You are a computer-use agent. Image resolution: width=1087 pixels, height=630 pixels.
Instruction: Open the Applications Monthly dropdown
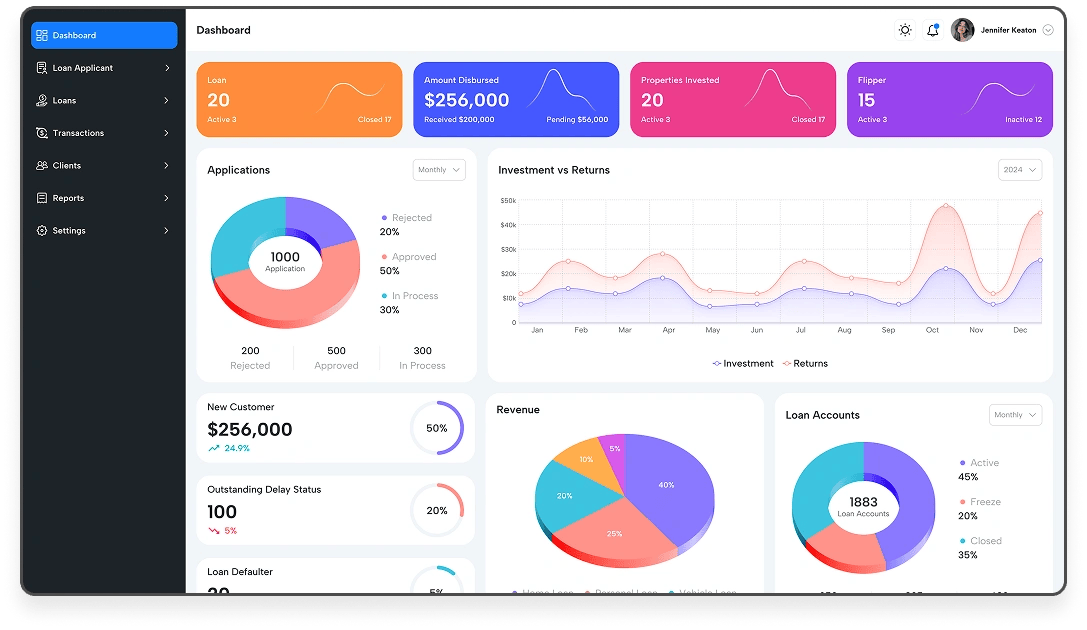tap(439, 170)
